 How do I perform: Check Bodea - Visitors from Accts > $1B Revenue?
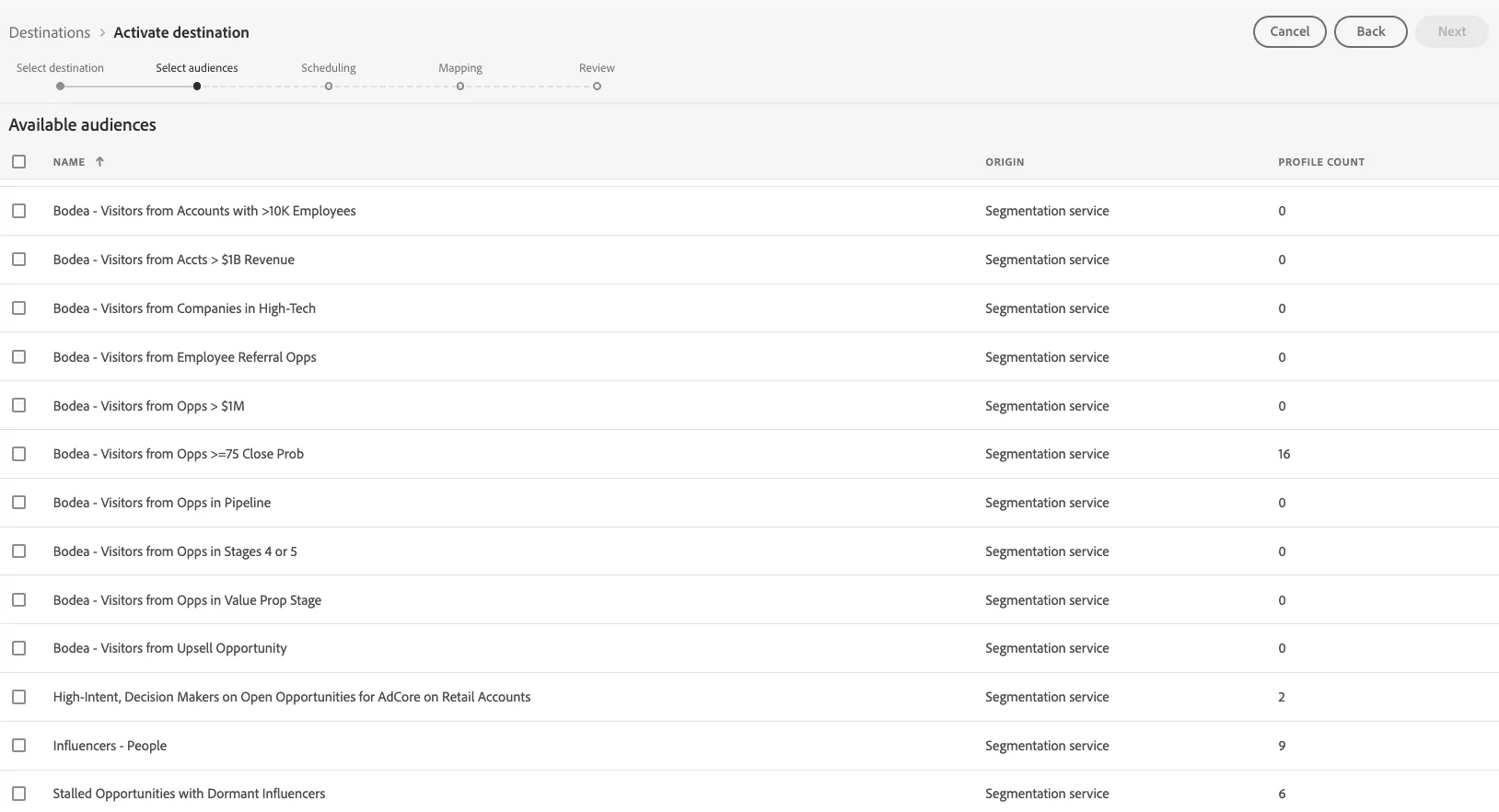18,260
